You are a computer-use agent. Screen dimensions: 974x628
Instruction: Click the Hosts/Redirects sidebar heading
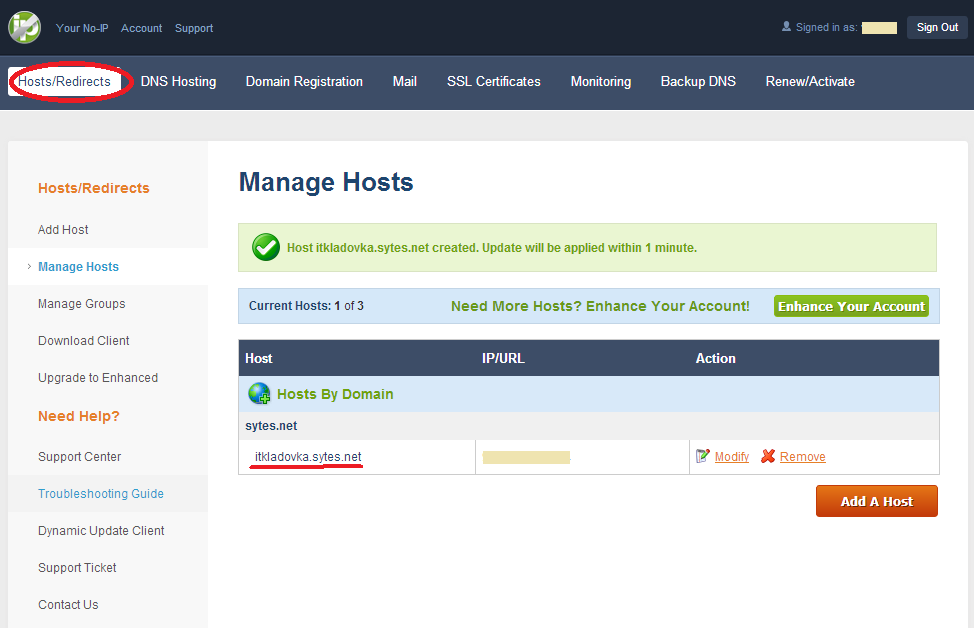click(94, 188)
